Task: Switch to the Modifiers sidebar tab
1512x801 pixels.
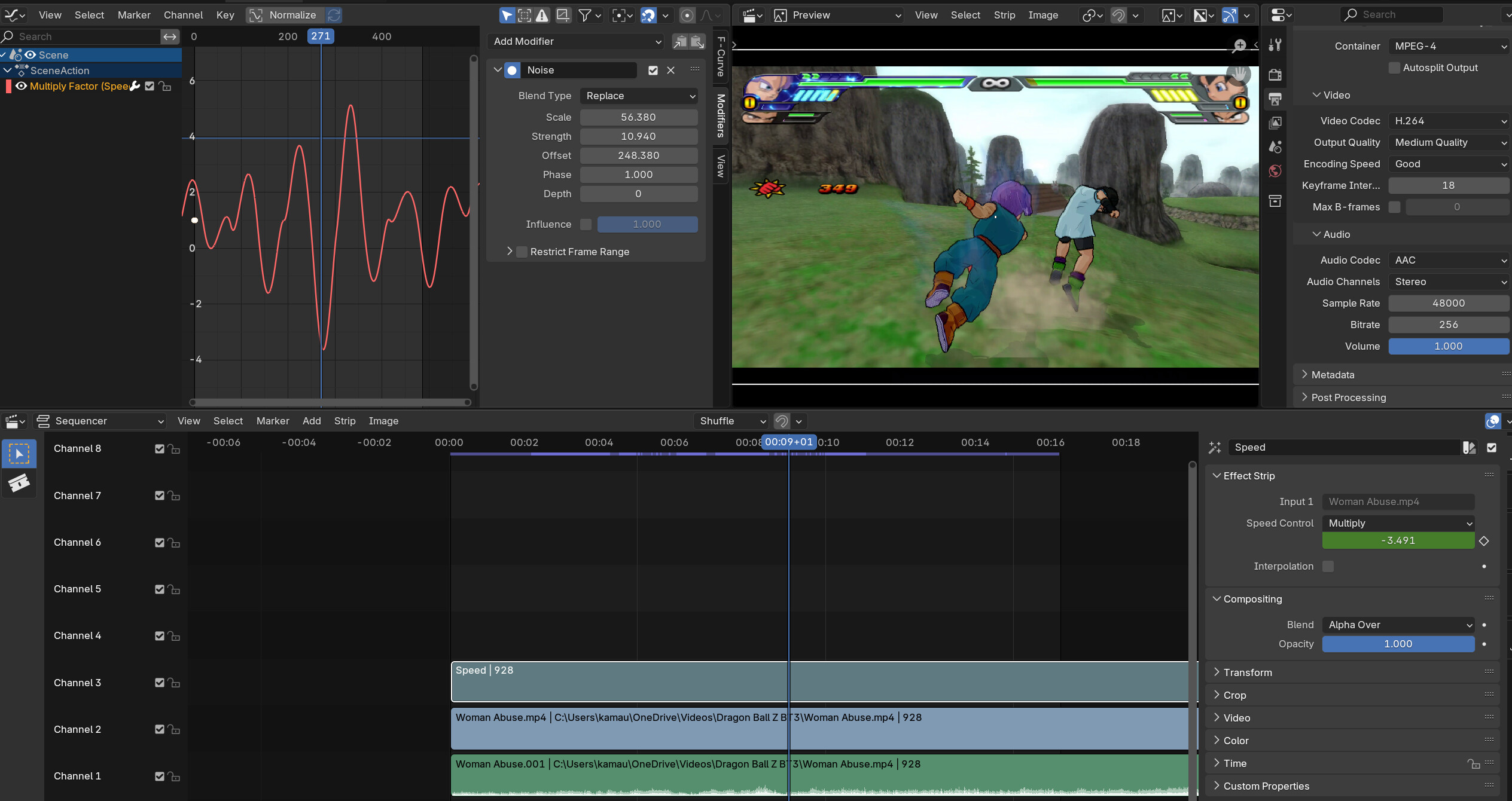Action: click(x=721, y=115)
